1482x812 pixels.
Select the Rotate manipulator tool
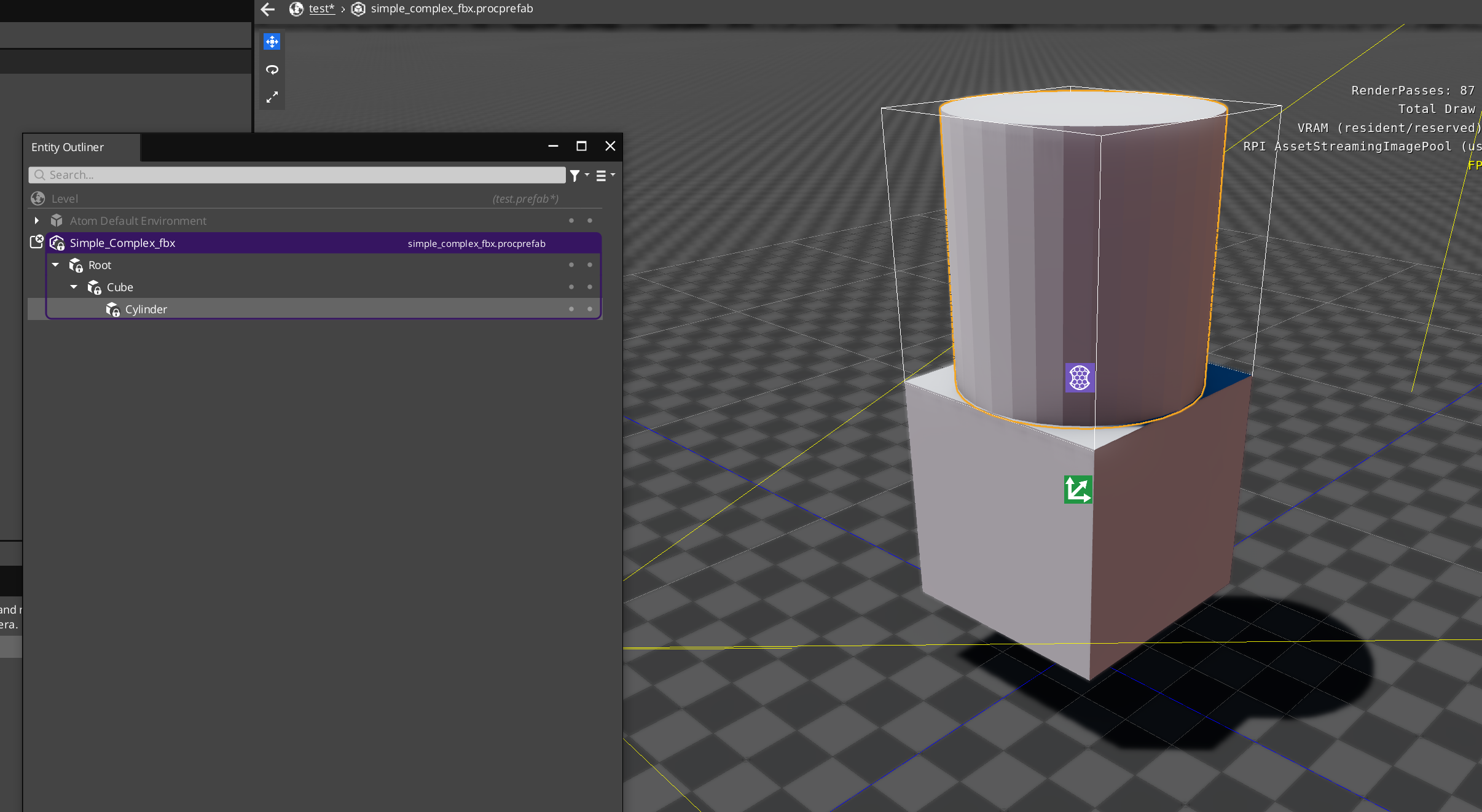point(272,69)
